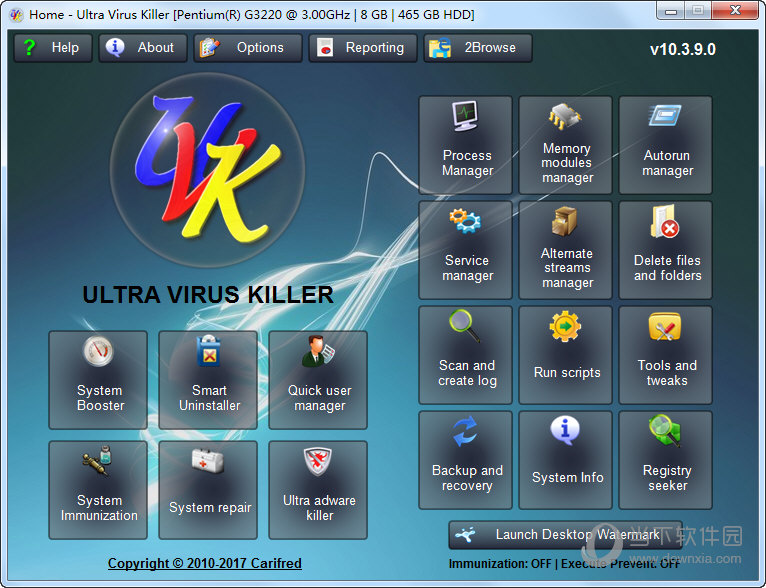Launch Autorun manager
This screenshot has width=766, height=588.
pos(665,145)
